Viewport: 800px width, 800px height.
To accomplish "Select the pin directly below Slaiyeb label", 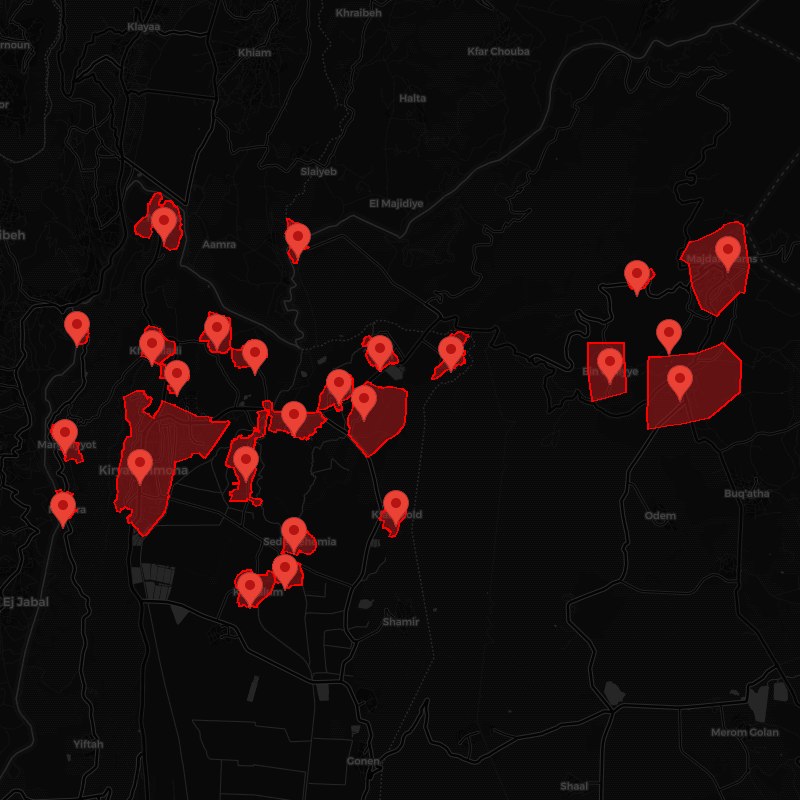I will (297, 238).
